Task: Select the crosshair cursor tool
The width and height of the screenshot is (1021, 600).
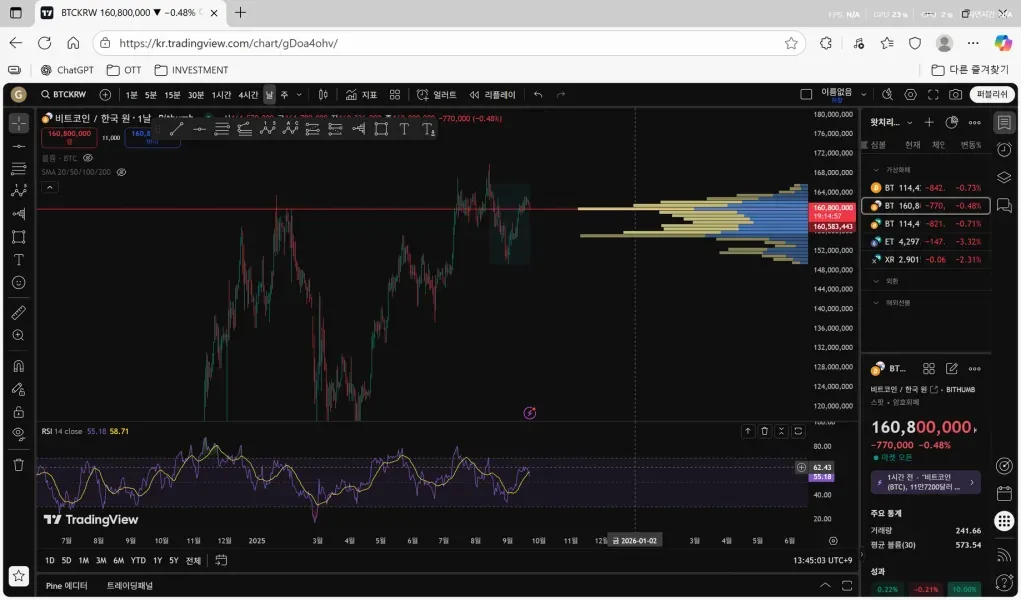Action: [19, 122]
